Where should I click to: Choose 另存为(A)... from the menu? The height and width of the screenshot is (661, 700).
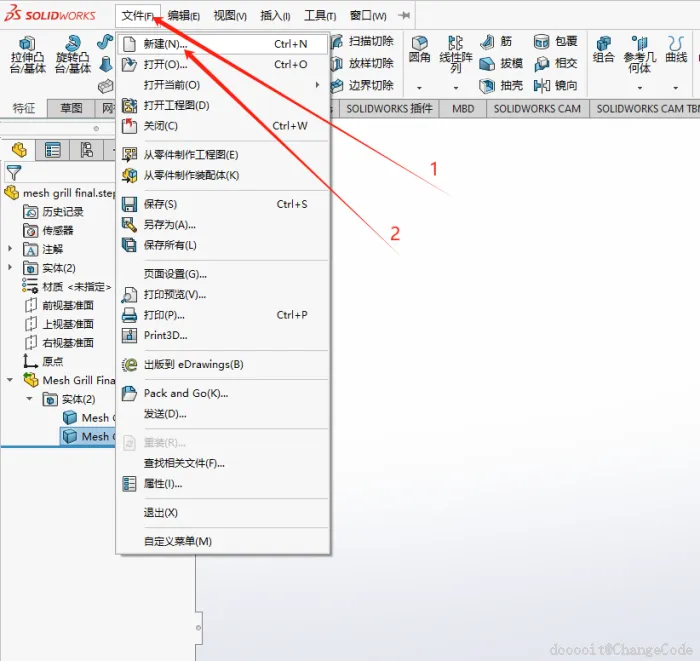pos(223,224)
